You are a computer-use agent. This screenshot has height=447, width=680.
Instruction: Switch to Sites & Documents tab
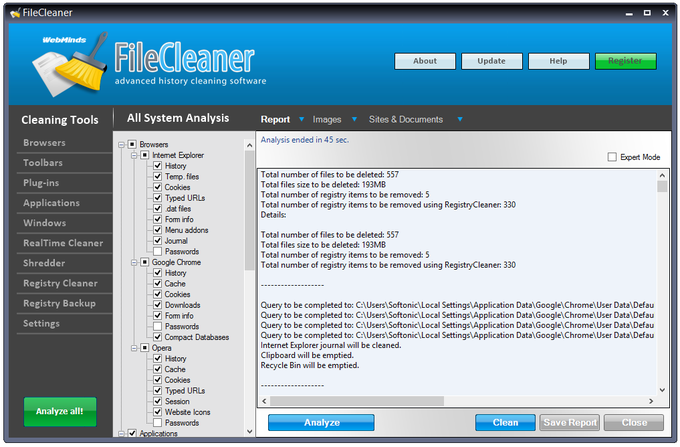405,119
